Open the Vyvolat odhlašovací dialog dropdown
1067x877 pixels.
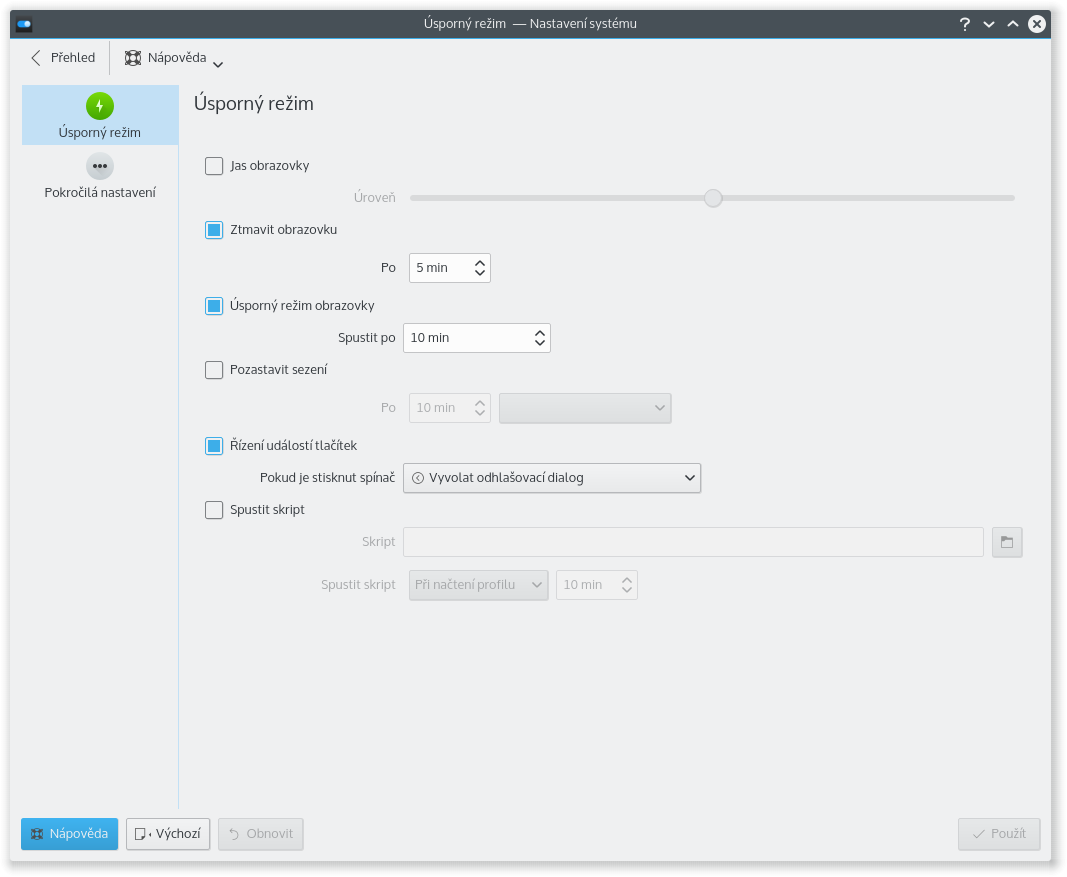pos(552,478)
